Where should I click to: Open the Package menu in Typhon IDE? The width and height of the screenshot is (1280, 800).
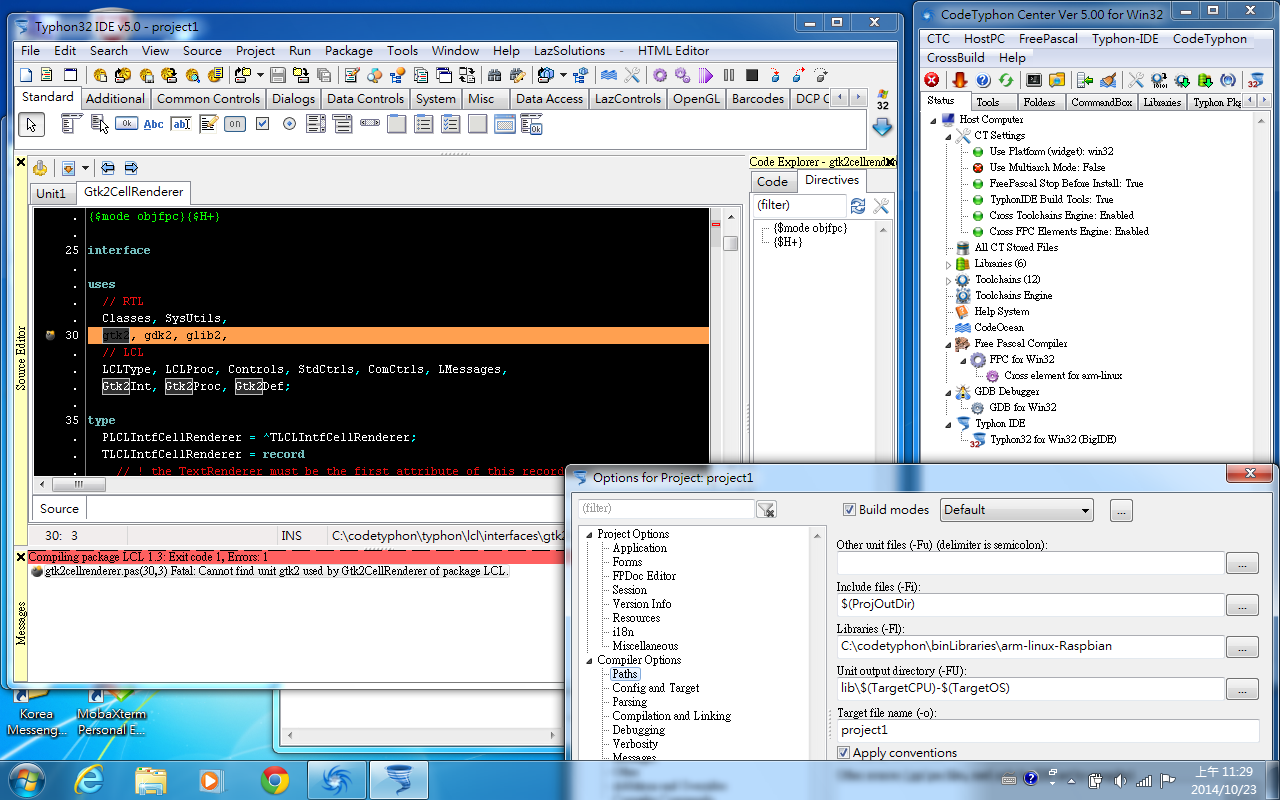(x=348, y=51)
